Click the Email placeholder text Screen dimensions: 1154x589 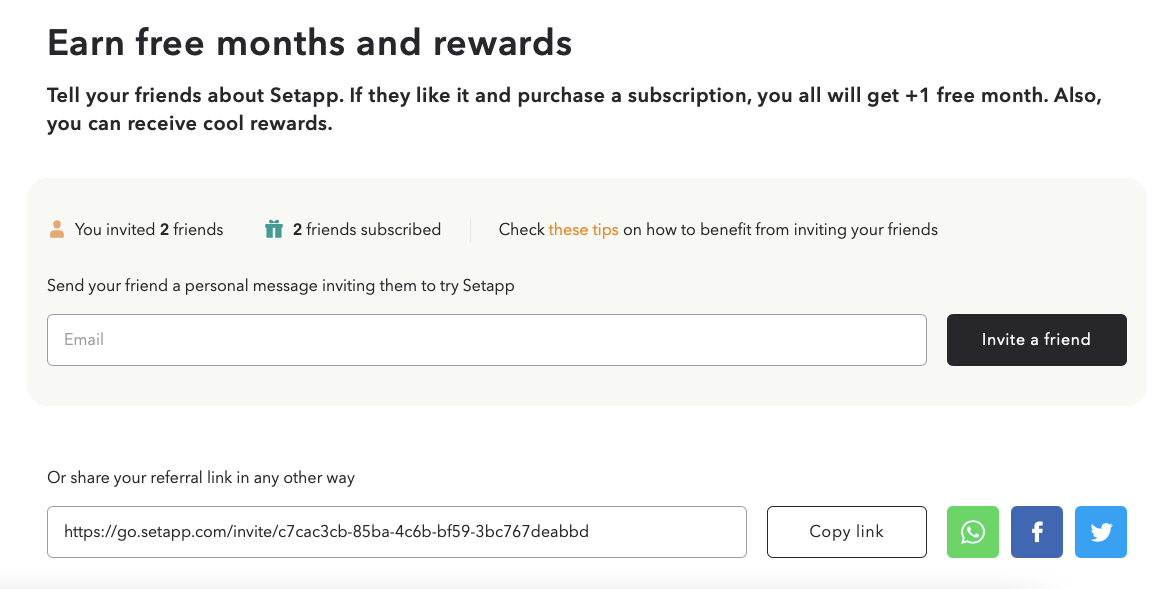click(85, 339)
